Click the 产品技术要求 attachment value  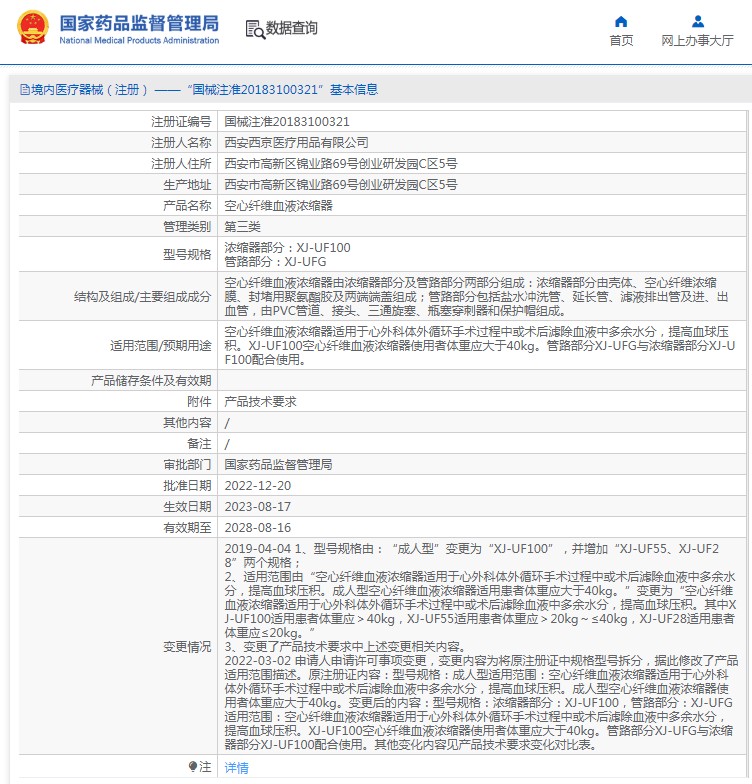(x=260, y=402)
